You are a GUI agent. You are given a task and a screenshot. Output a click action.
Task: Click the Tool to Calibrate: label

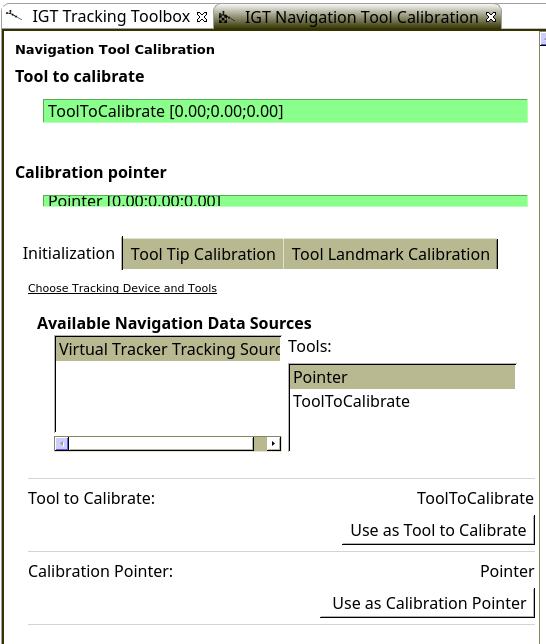click(92, 498)
